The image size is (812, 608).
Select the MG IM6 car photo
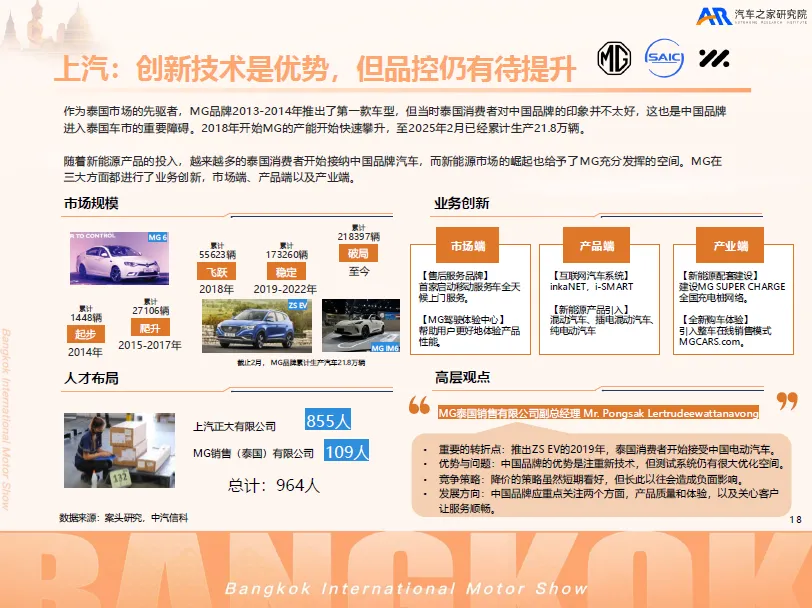361,326
